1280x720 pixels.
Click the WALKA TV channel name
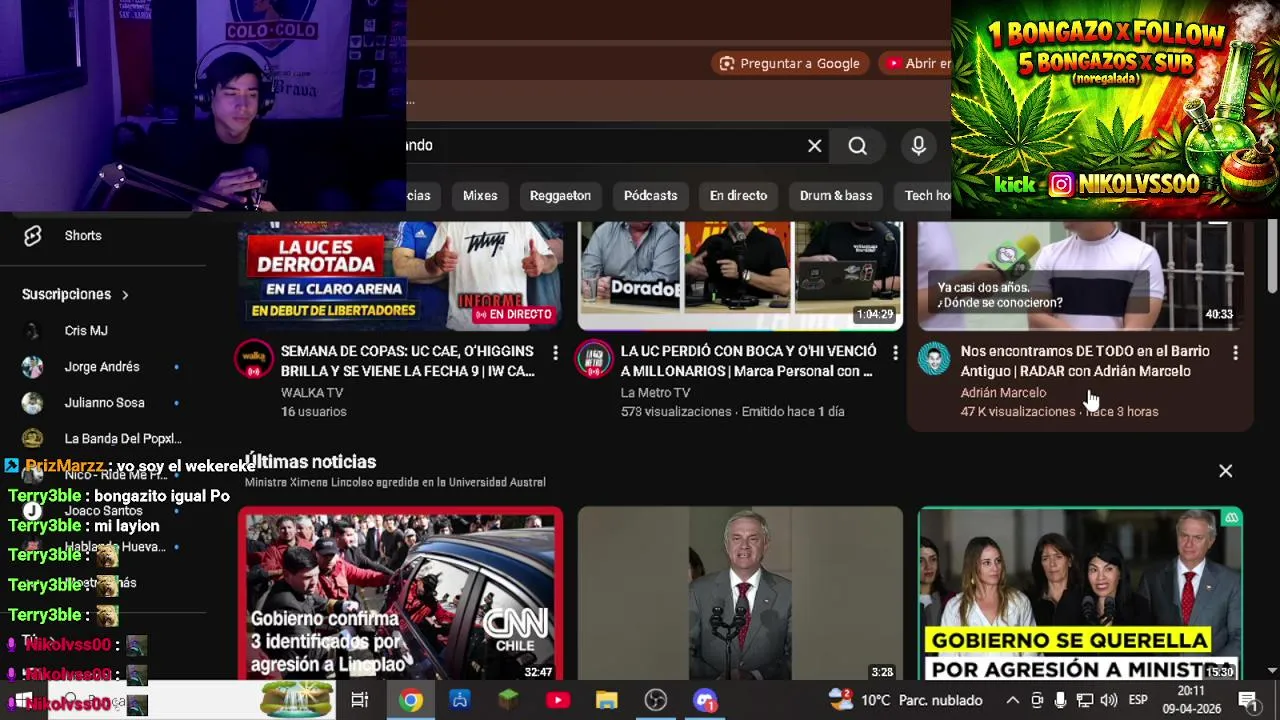click(312, 393)
